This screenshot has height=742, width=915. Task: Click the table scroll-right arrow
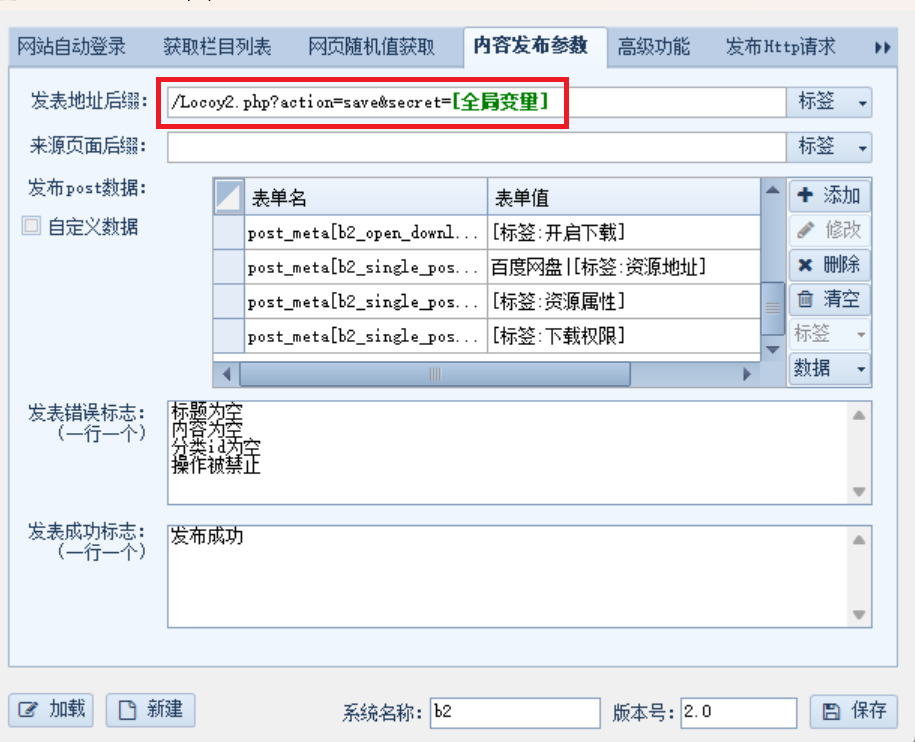[x=747, y=374]
